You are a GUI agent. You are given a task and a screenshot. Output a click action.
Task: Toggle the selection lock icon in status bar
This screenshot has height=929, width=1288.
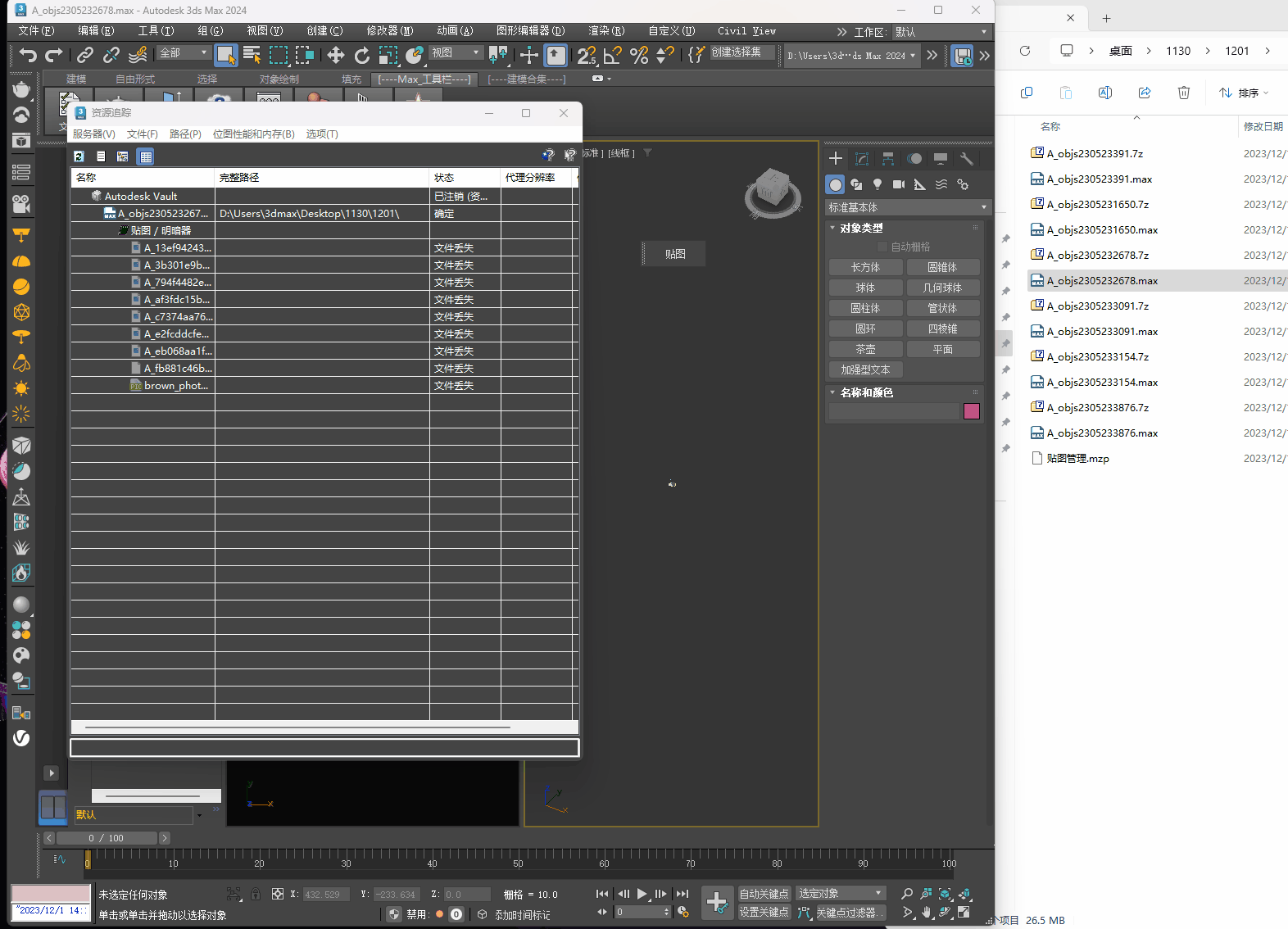click(x=256, y=894)
